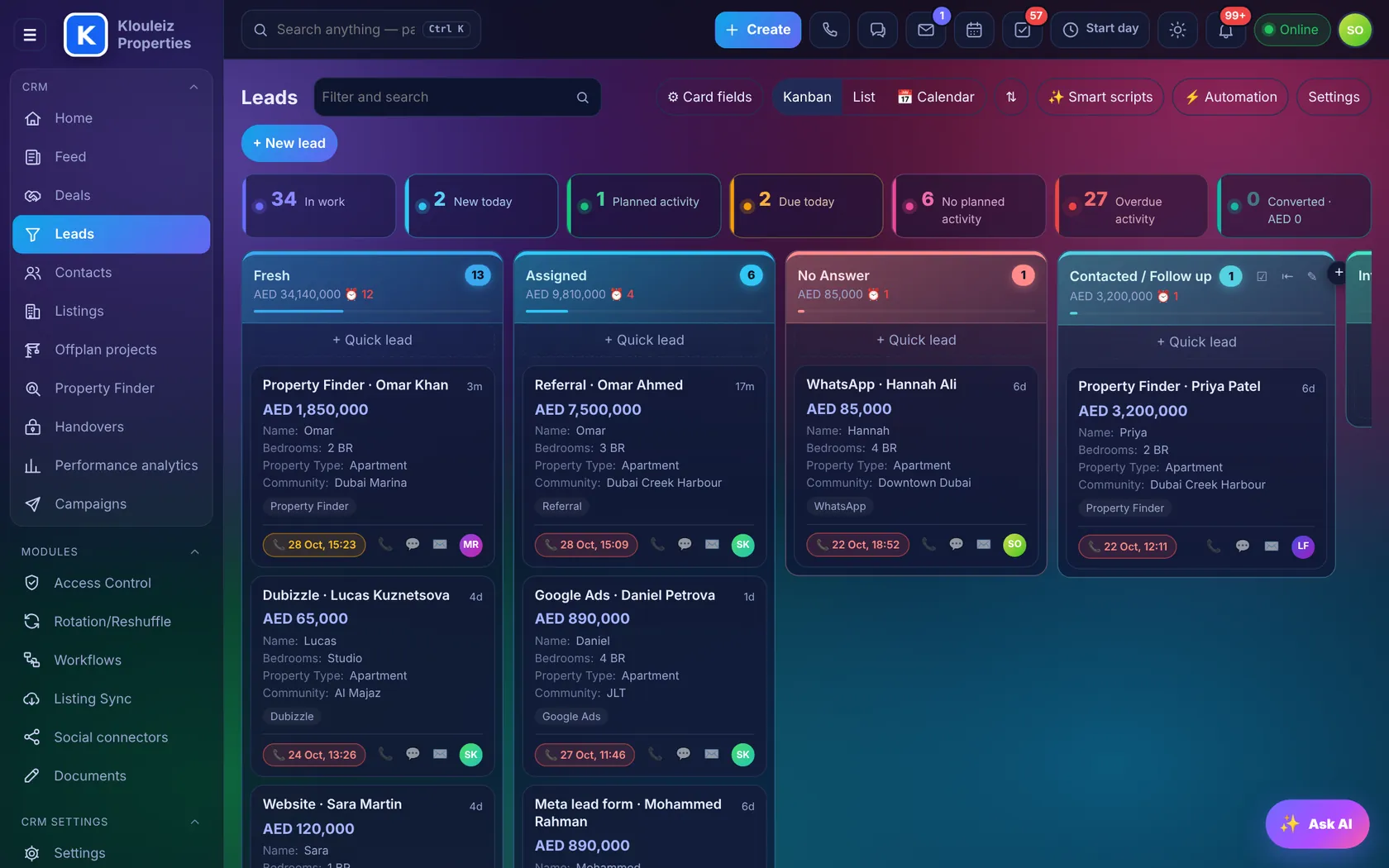The height and width of the screenshot is (868, 1389).
Task: Open the tasks icon with badge 57
Action: pyautogui.click(x=1022, y=30)
